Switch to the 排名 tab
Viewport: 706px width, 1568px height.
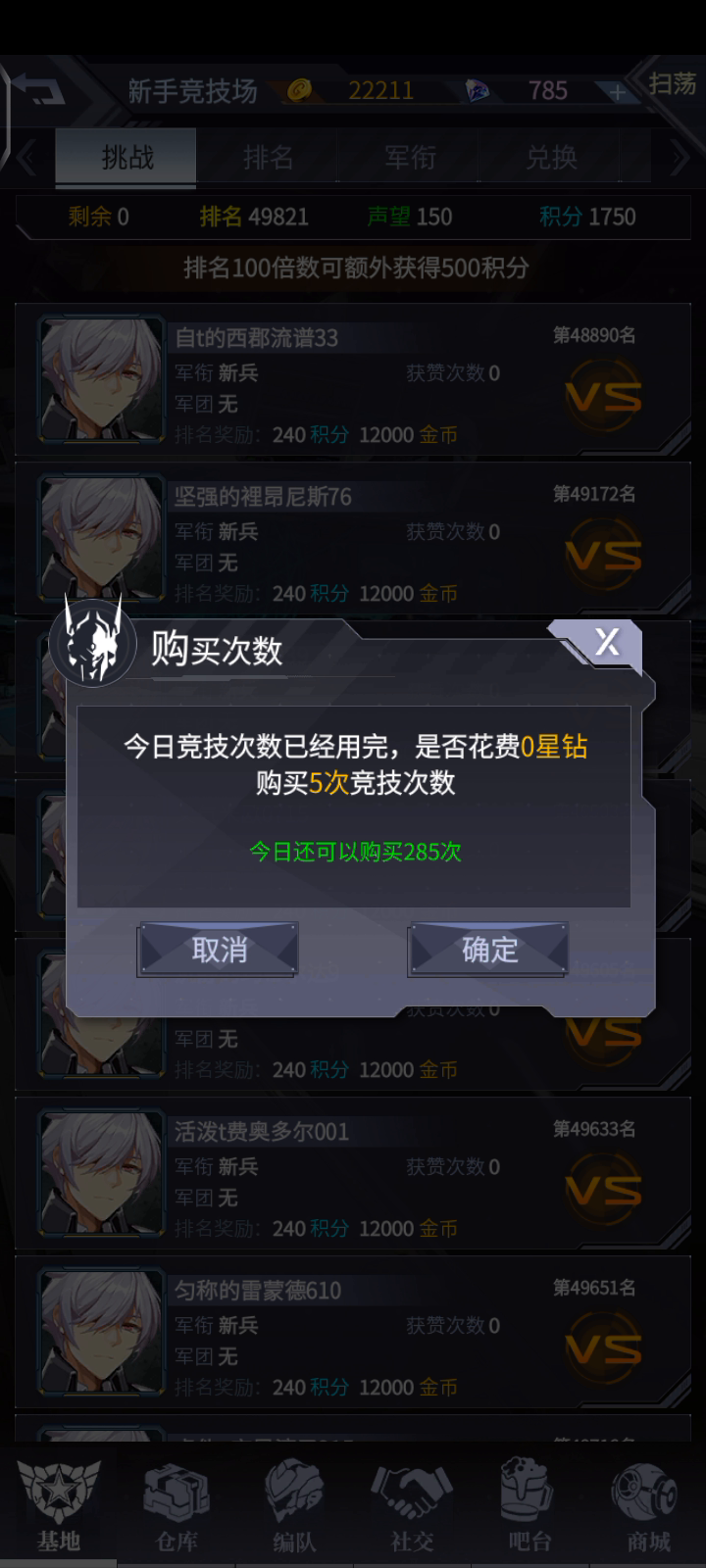(268, 157)
